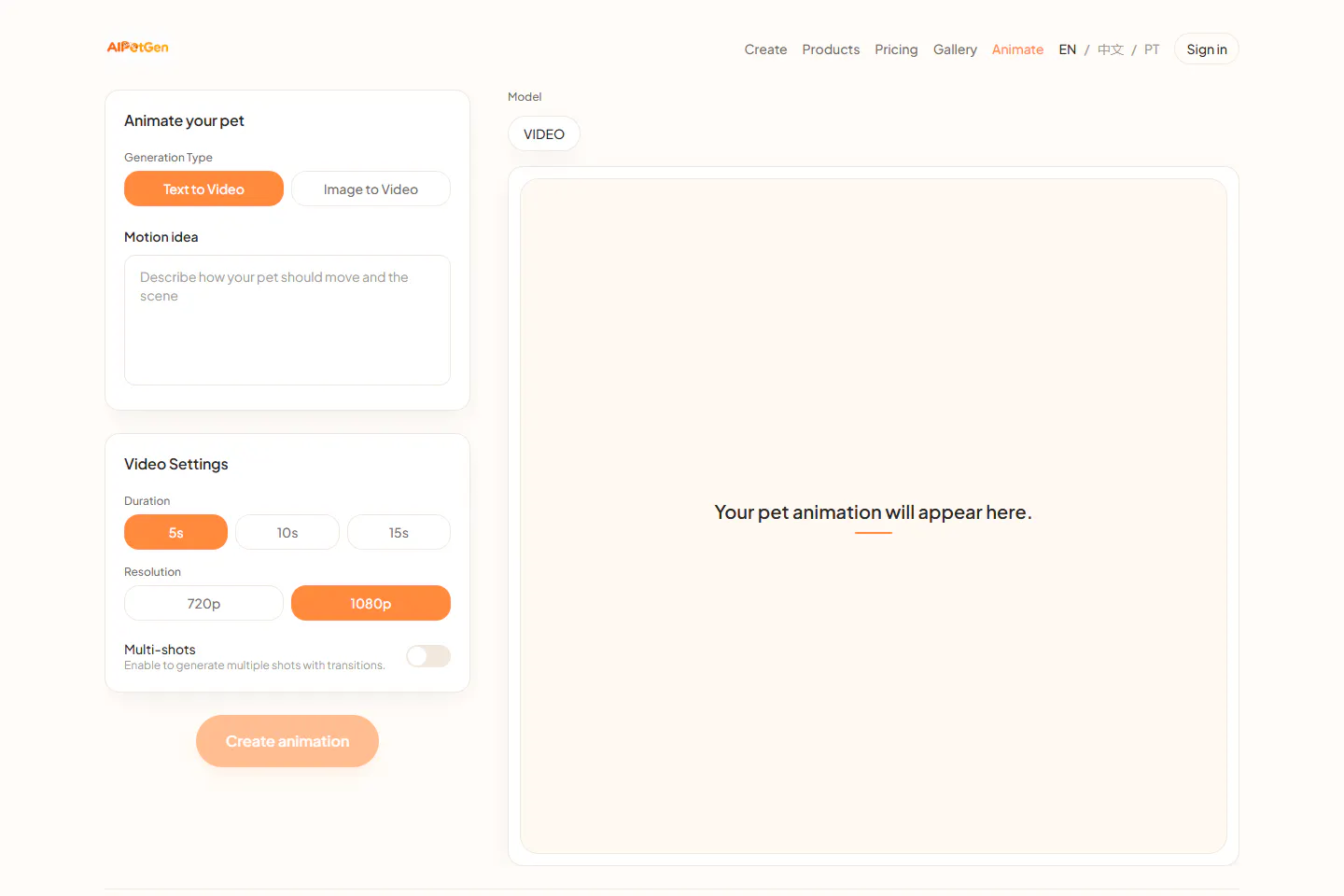Image resolution: width=1344 pixels, height=896 pixels.
Task: Click the Sign in button
Action: point(1207,49)
